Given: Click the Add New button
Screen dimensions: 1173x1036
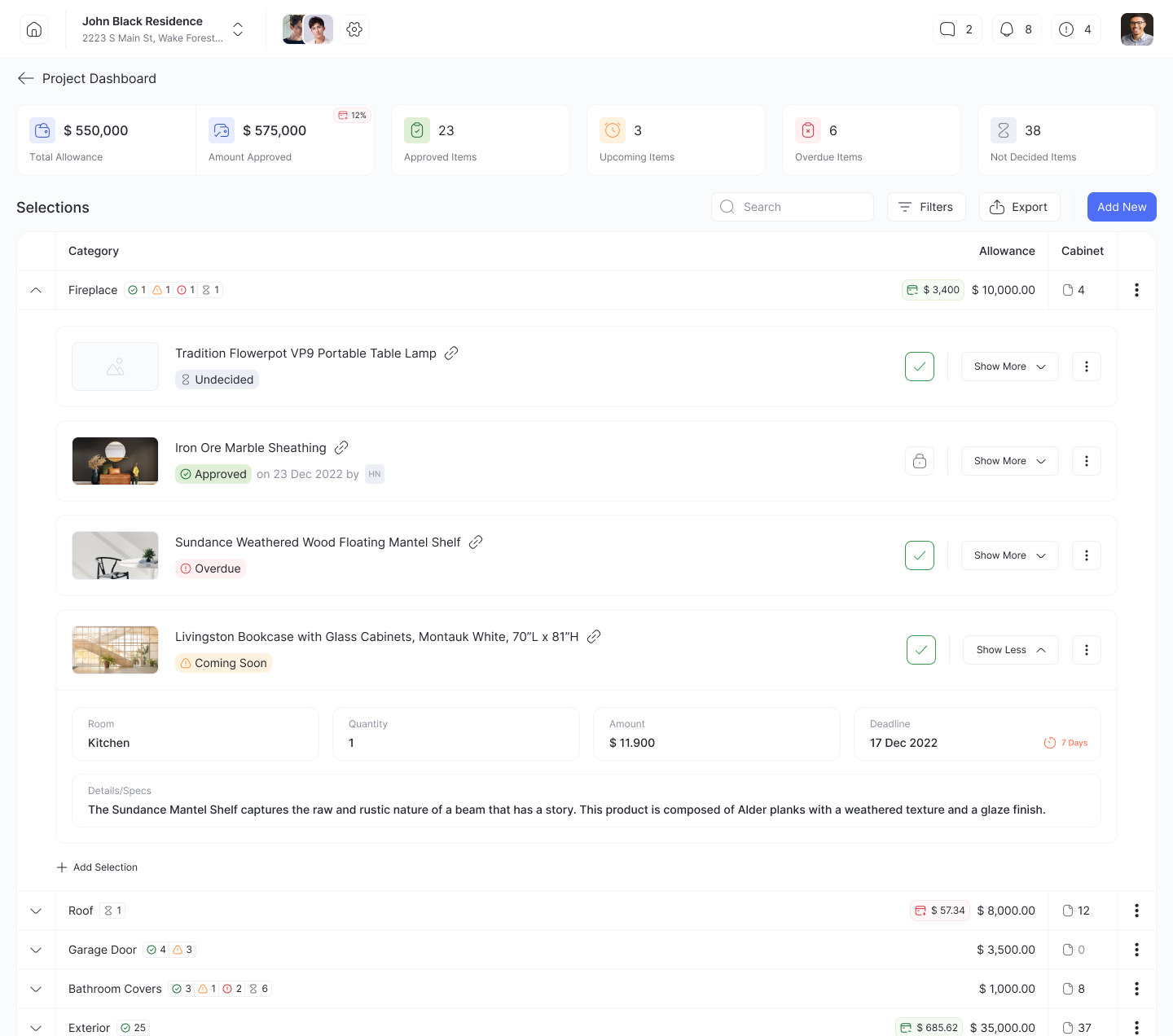Looking at the screenshot, I should tap(1122, 207).
